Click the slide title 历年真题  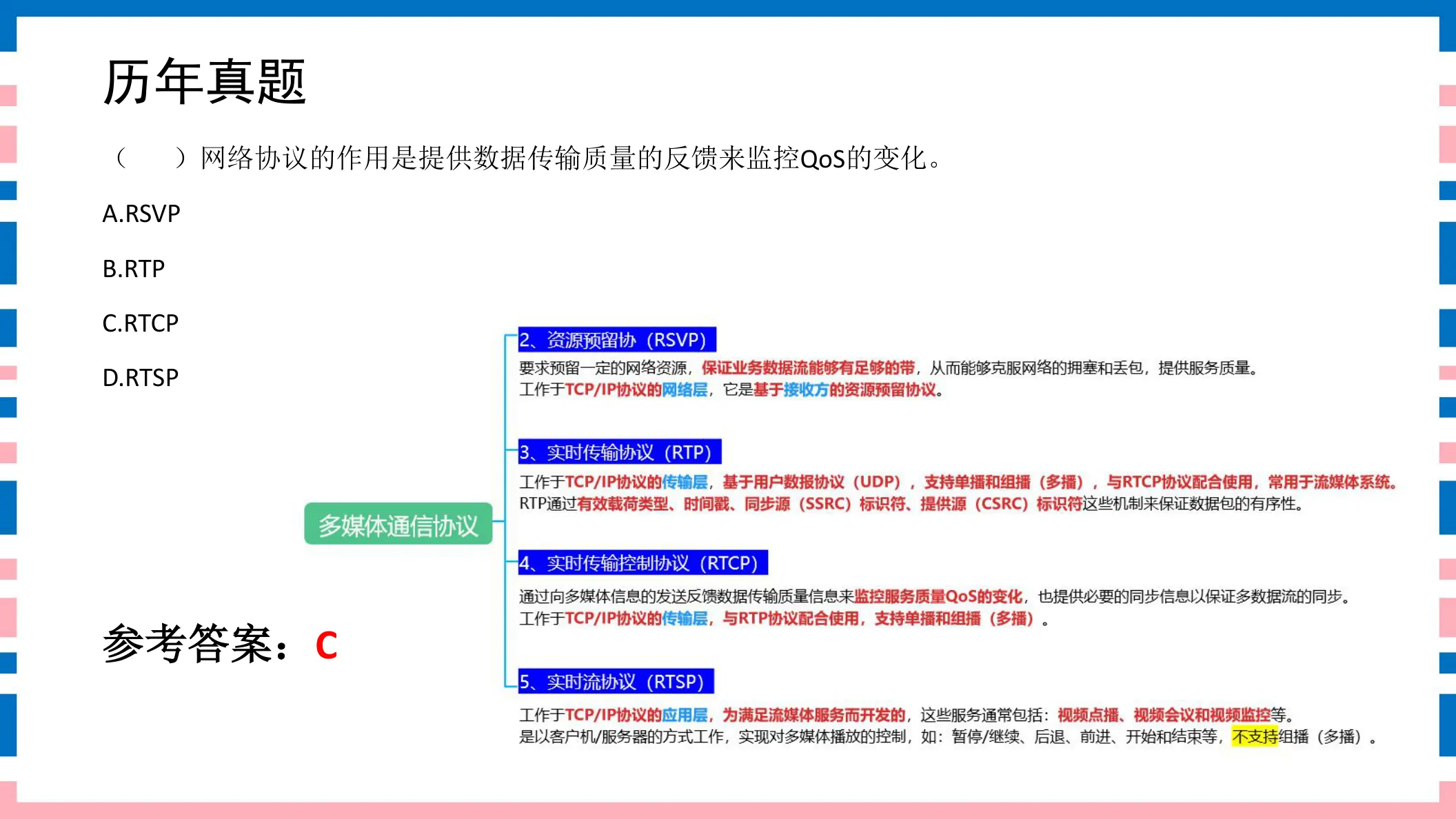tap(204, 82)
